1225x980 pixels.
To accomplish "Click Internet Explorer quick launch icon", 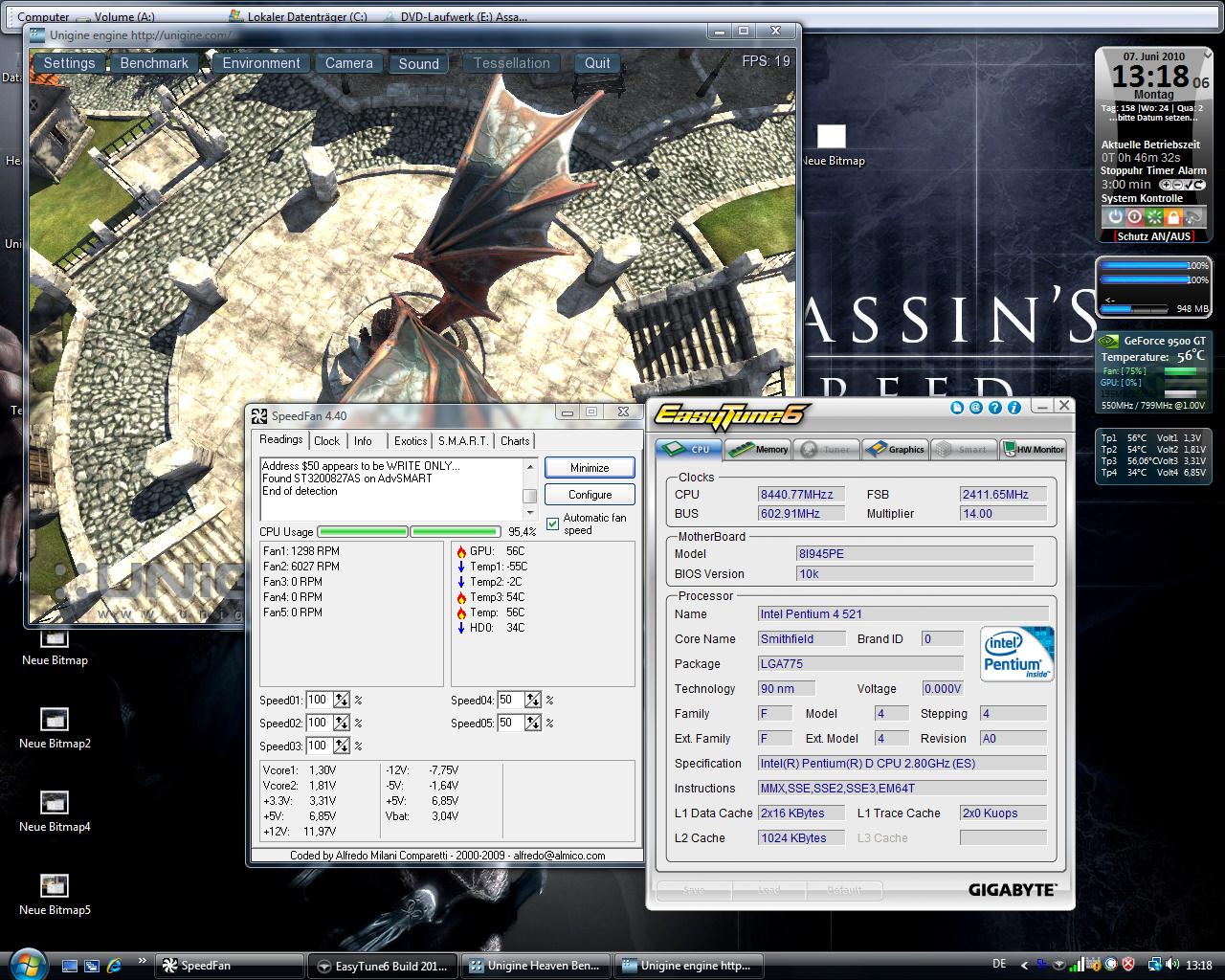I will click(115, 966).
